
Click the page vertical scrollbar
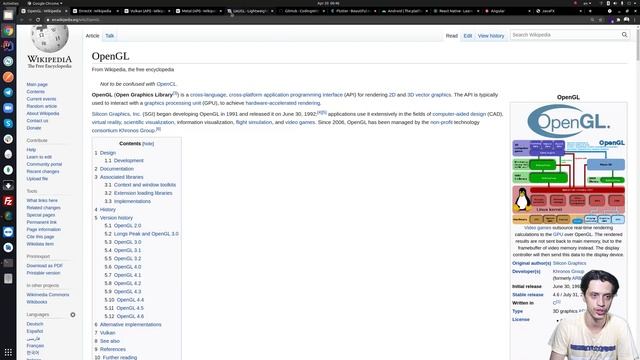(x=638, y=44)
